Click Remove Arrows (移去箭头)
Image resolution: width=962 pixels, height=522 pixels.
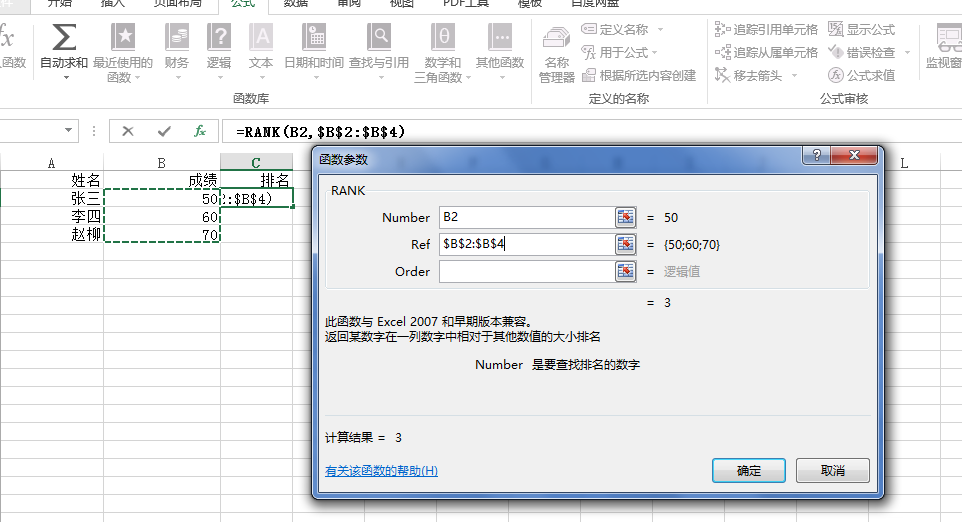click(x=749, y=75)
